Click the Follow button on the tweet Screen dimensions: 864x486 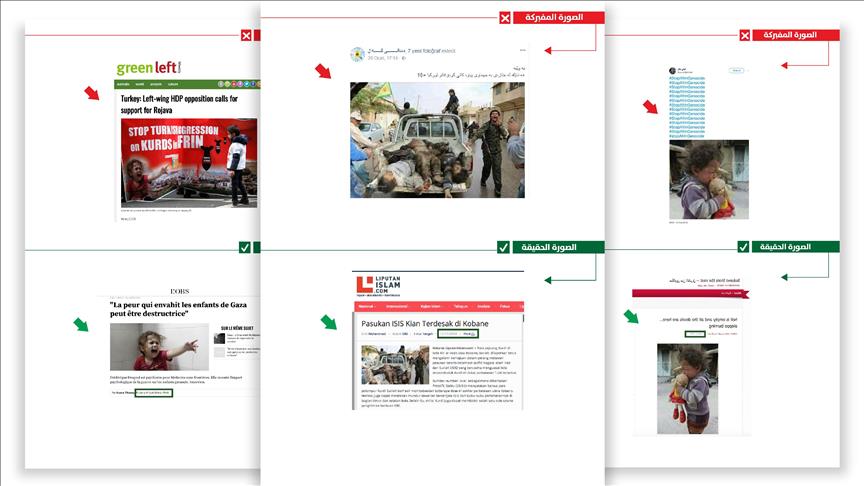click(x=737, y=71)
